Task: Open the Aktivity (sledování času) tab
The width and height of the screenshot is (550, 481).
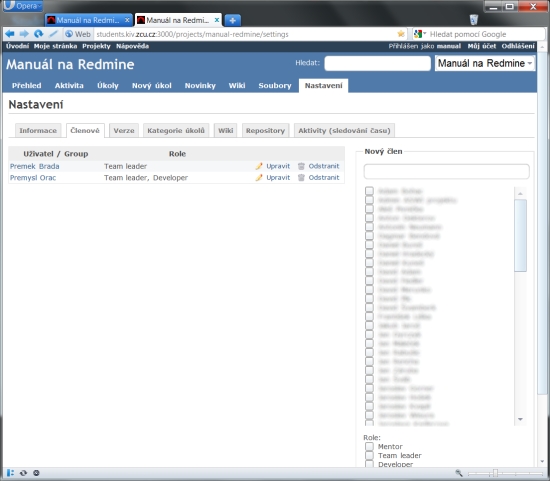Action: (x=344, y=131)
